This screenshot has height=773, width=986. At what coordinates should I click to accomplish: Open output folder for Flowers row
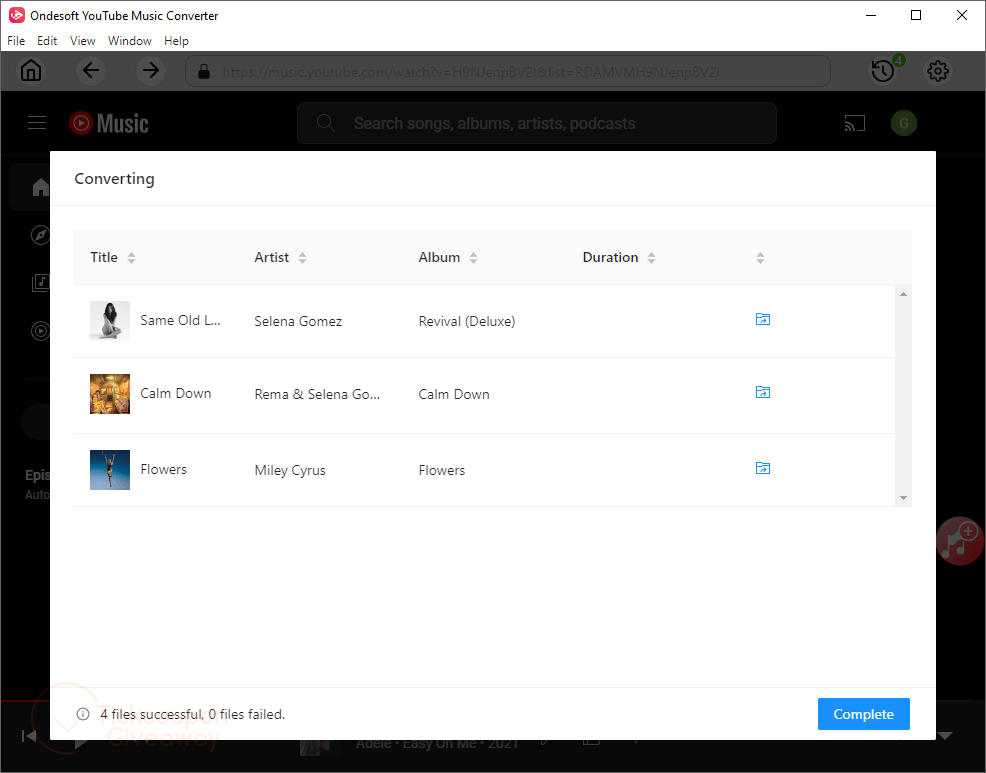[763, 469]
